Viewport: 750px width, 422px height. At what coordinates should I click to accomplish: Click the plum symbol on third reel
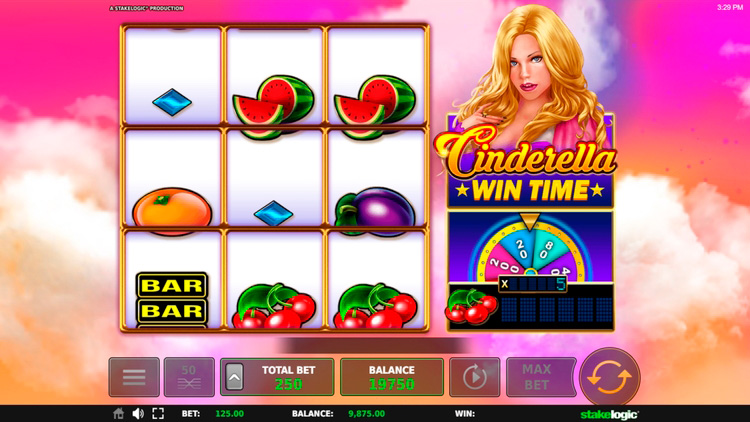[x=375, y=212]
